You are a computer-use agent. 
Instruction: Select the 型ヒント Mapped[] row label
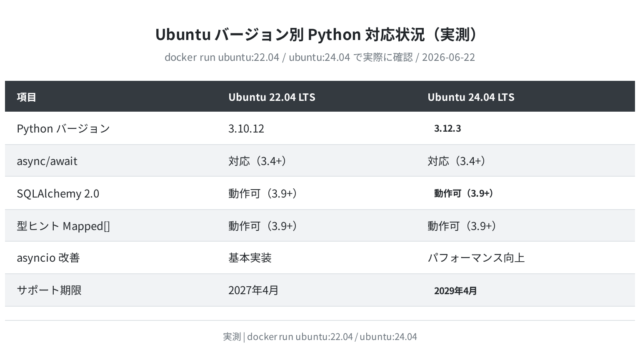[x=63, y=226]
